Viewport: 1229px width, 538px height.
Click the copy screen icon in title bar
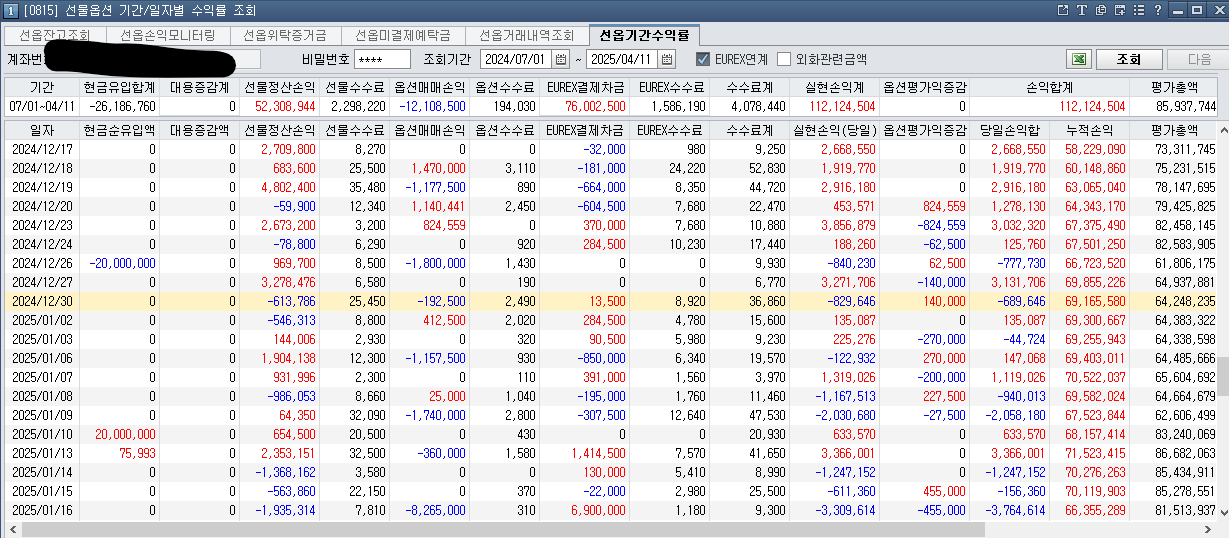pyautogui.click(x=1101, y=10)
